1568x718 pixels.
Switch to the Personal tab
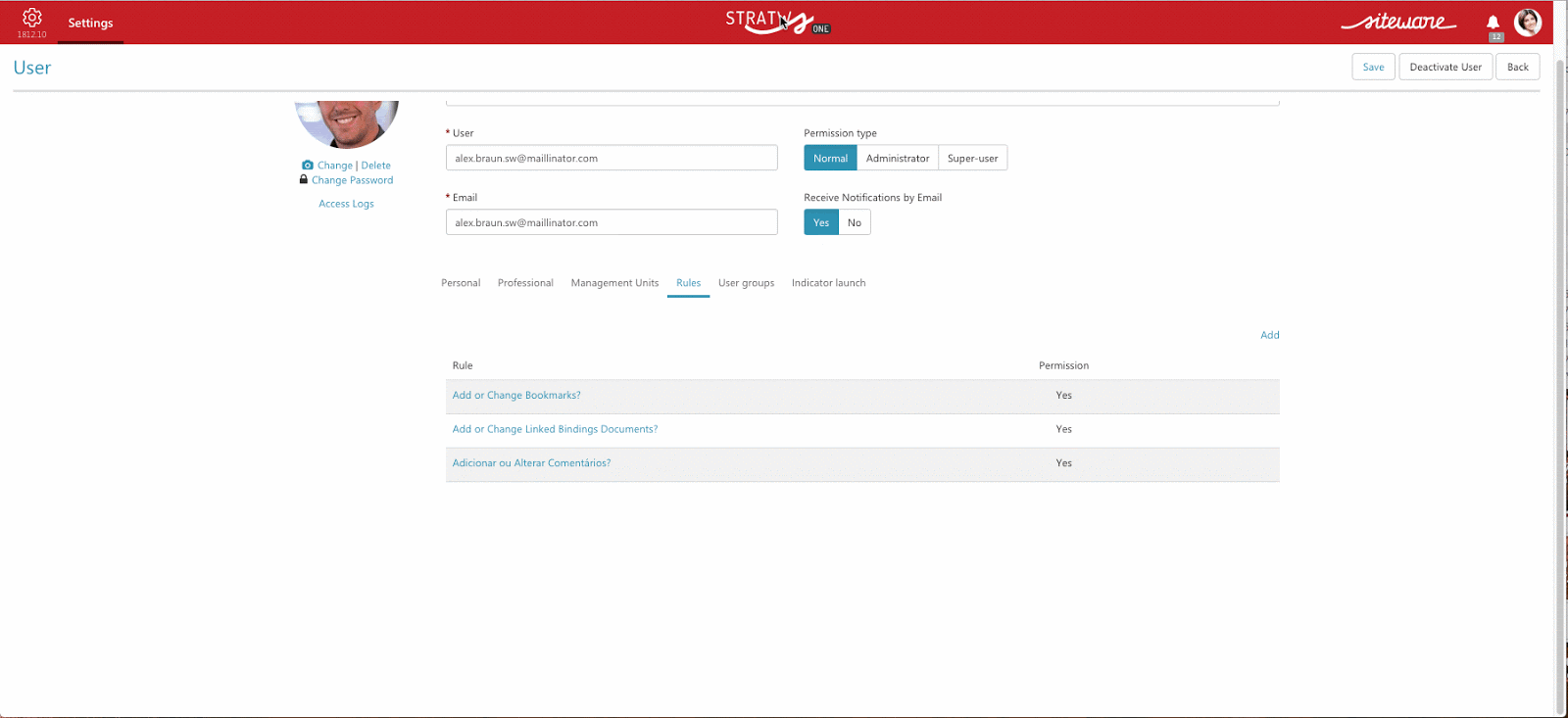(x=461, y=283)
